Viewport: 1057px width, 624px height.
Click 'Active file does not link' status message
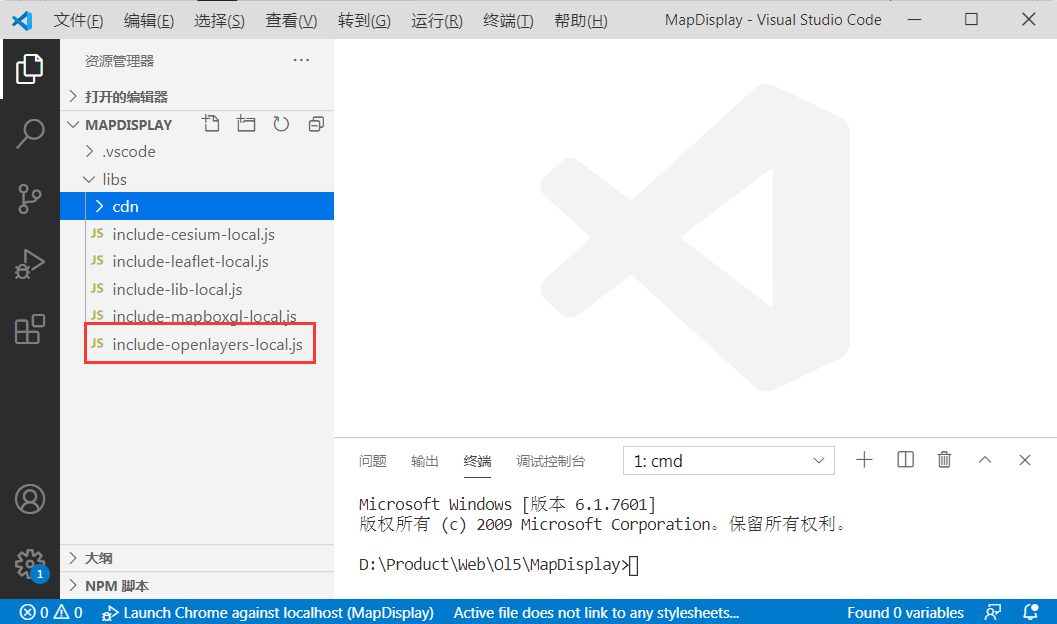[597, 613]
